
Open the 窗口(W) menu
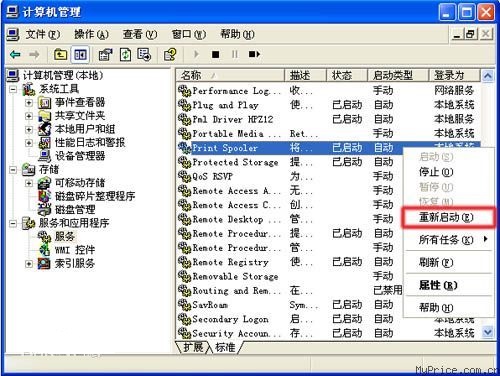point(189,34)
